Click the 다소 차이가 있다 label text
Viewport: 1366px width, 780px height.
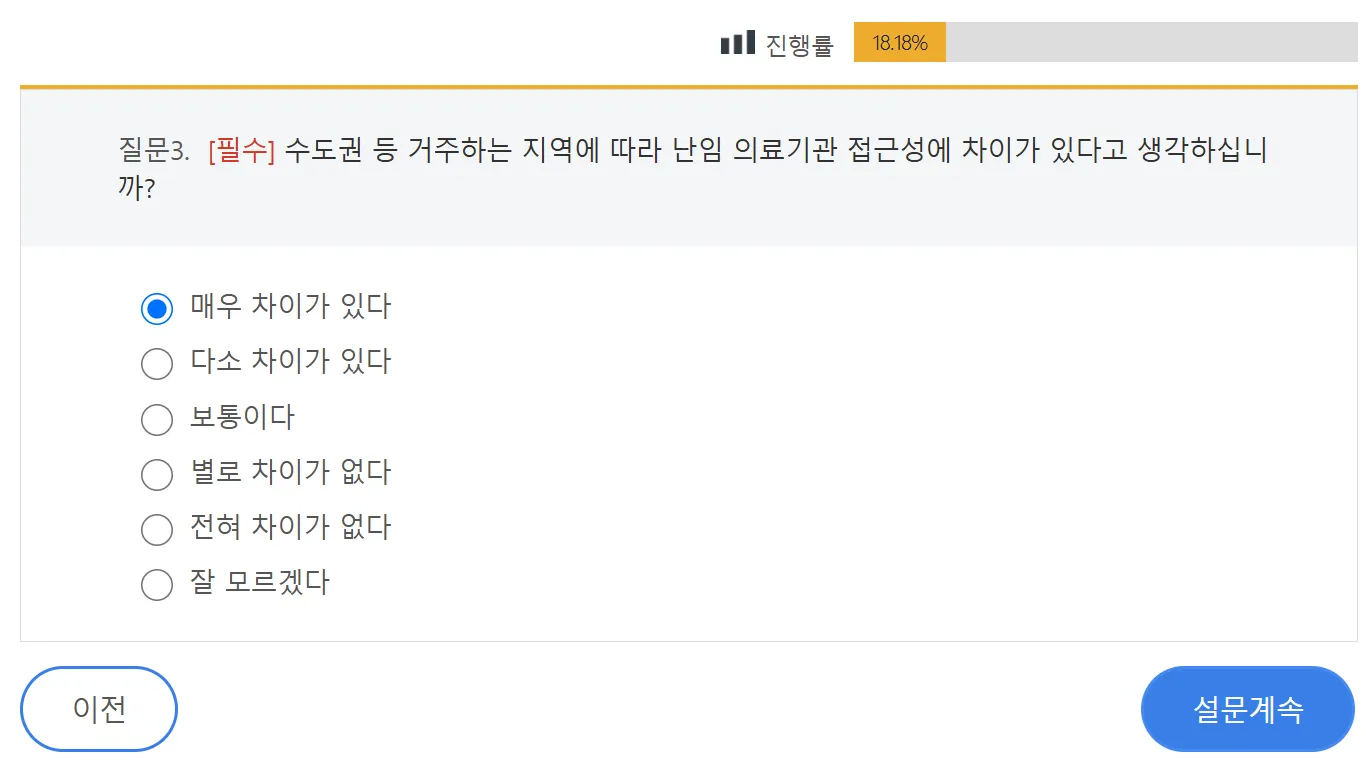click(290, 361)
